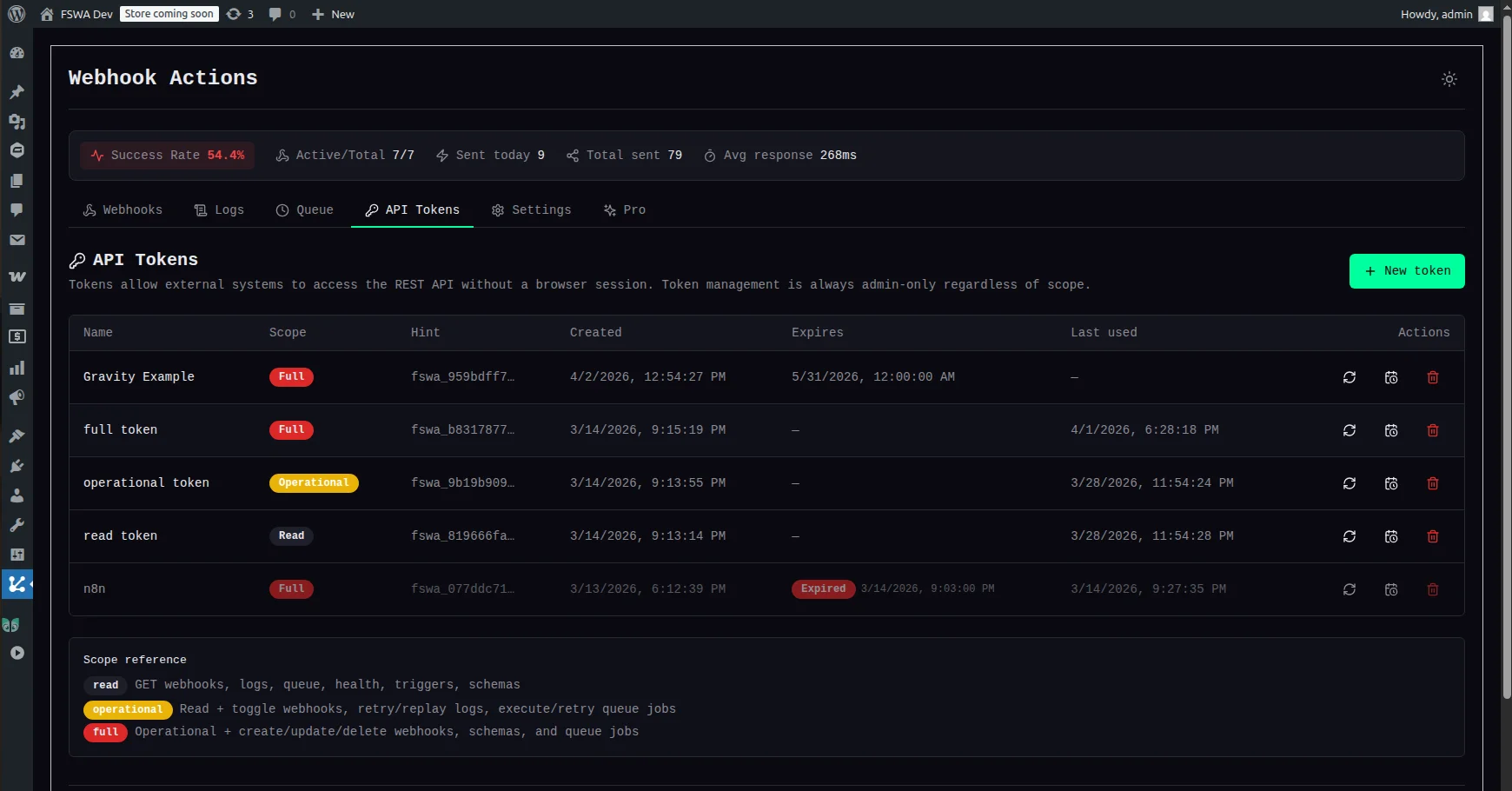Click the Total sent 79 stat
Viewport: 1512px width, 791px height.
pyautogui.click(x=624, y=156)
